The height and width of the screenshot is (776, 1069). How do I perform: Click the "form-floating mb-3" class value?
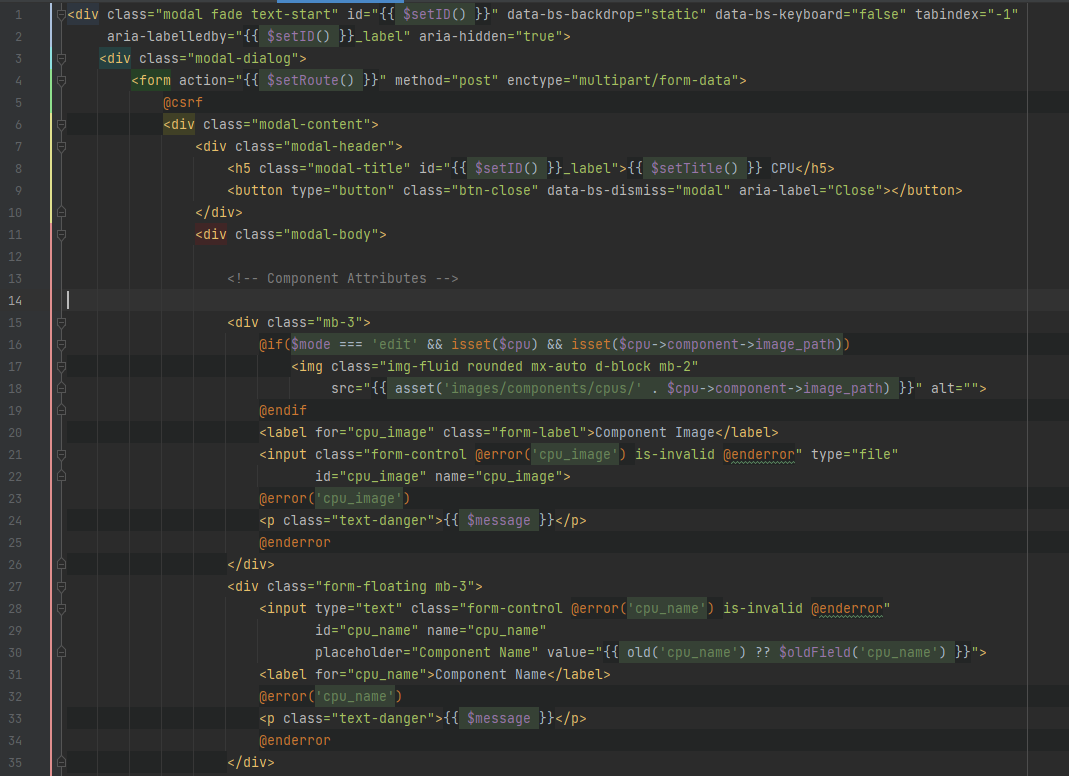pyautogui.click(x=395, y=586)
